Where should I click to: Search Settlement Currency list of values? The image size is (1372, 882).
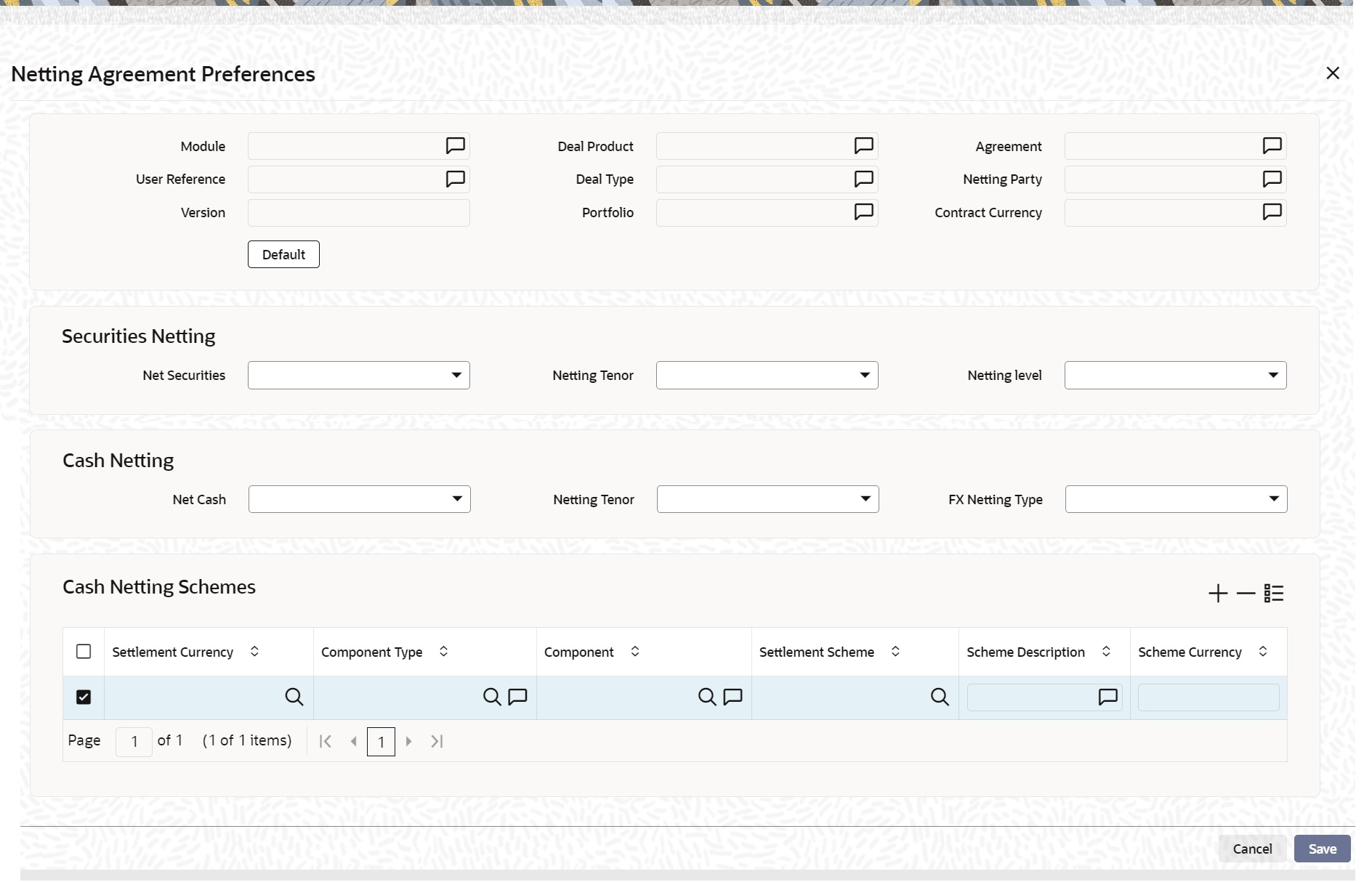pyautogui.click(x=294, y=697)
